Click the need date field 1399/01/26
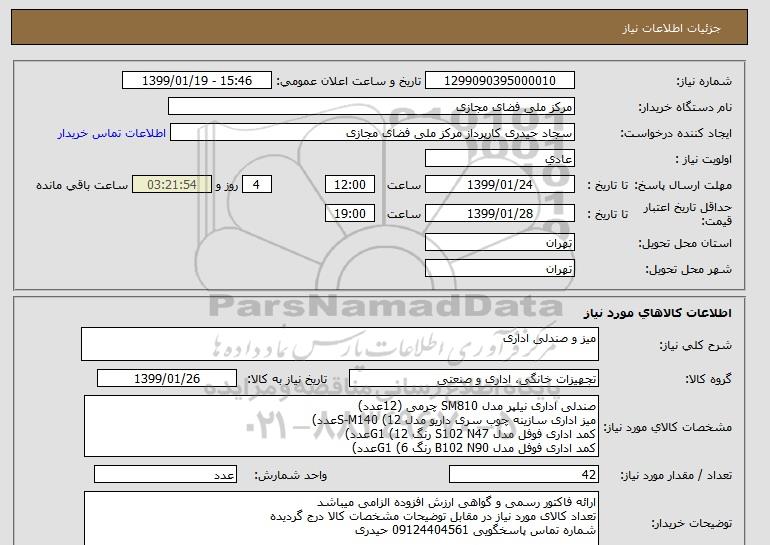 (x=167, y=379)
